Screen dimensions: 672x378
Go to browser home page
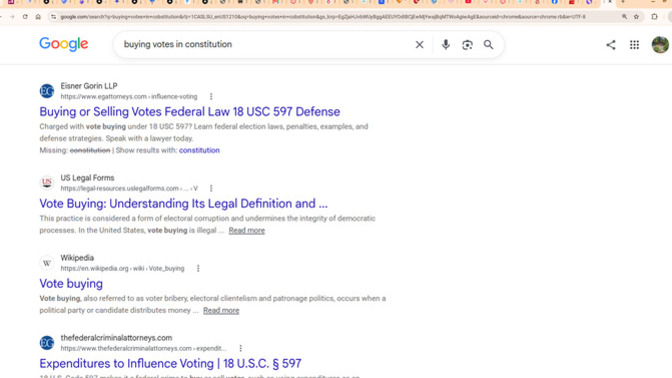point(38,17)
